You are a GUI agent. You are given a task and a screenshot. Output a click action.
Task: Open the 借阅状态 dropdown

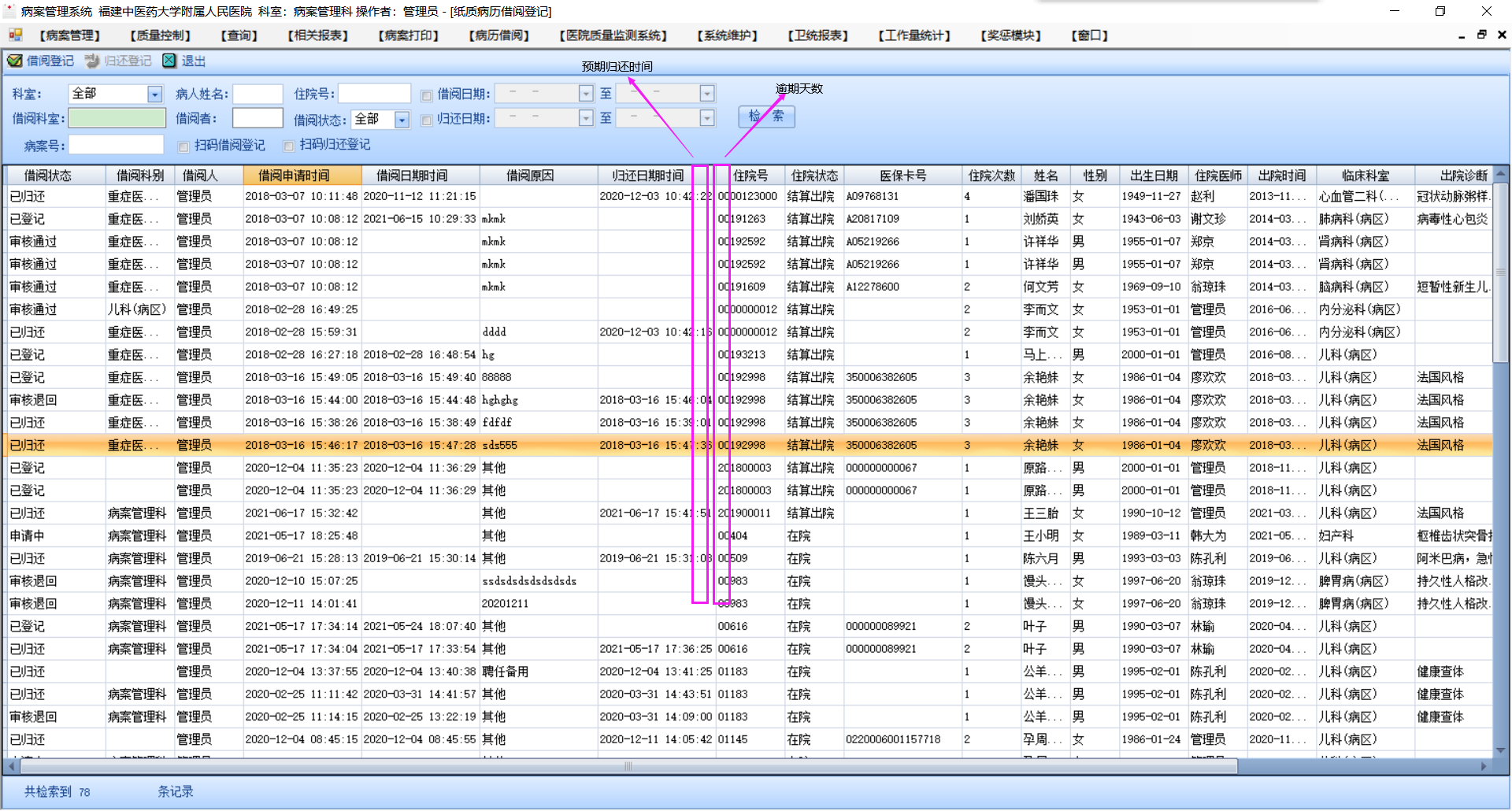[402, 120]
